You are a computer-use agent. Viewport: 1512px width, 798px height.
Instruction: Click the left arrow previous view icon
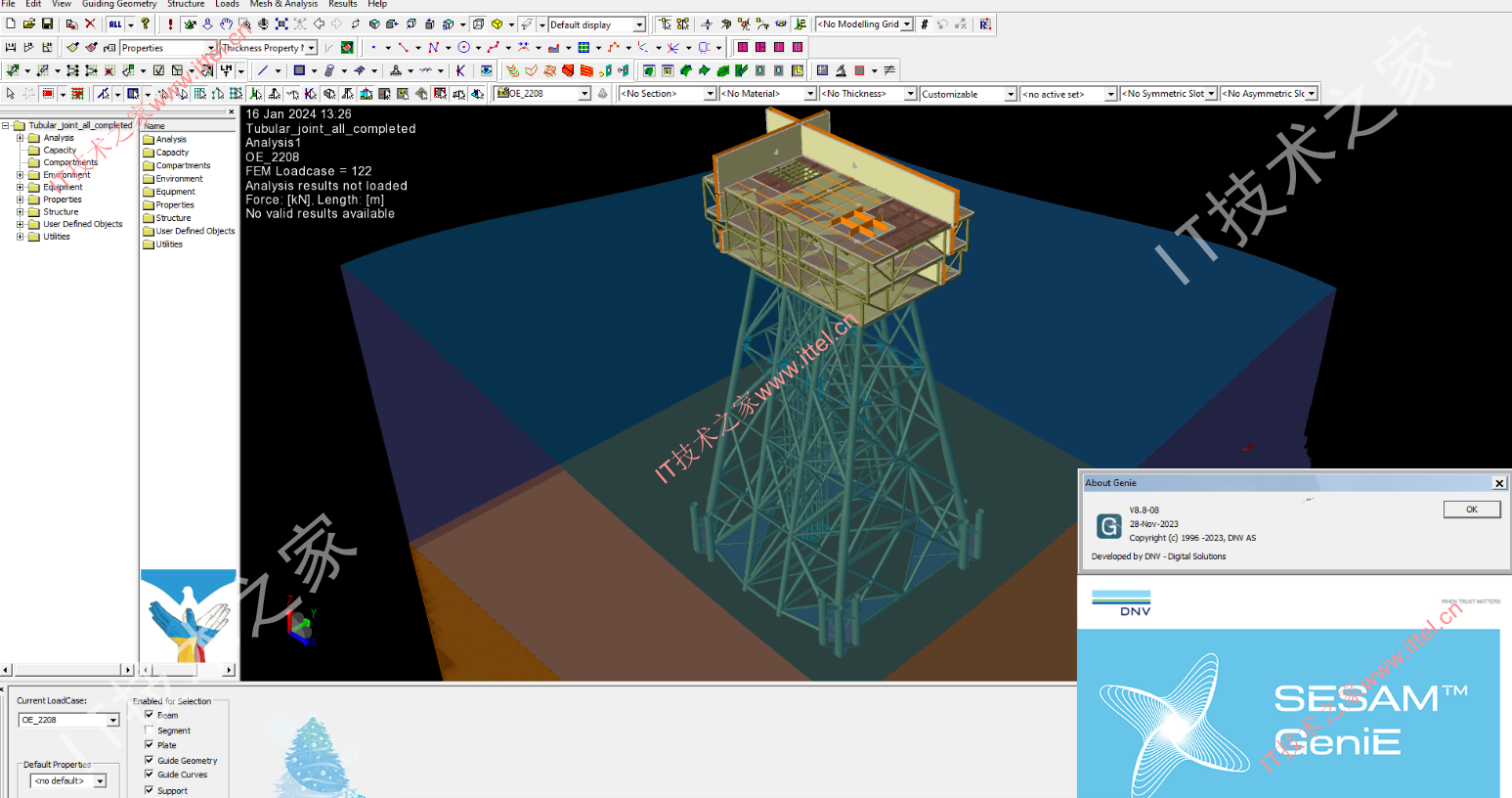tap(319, 24)
